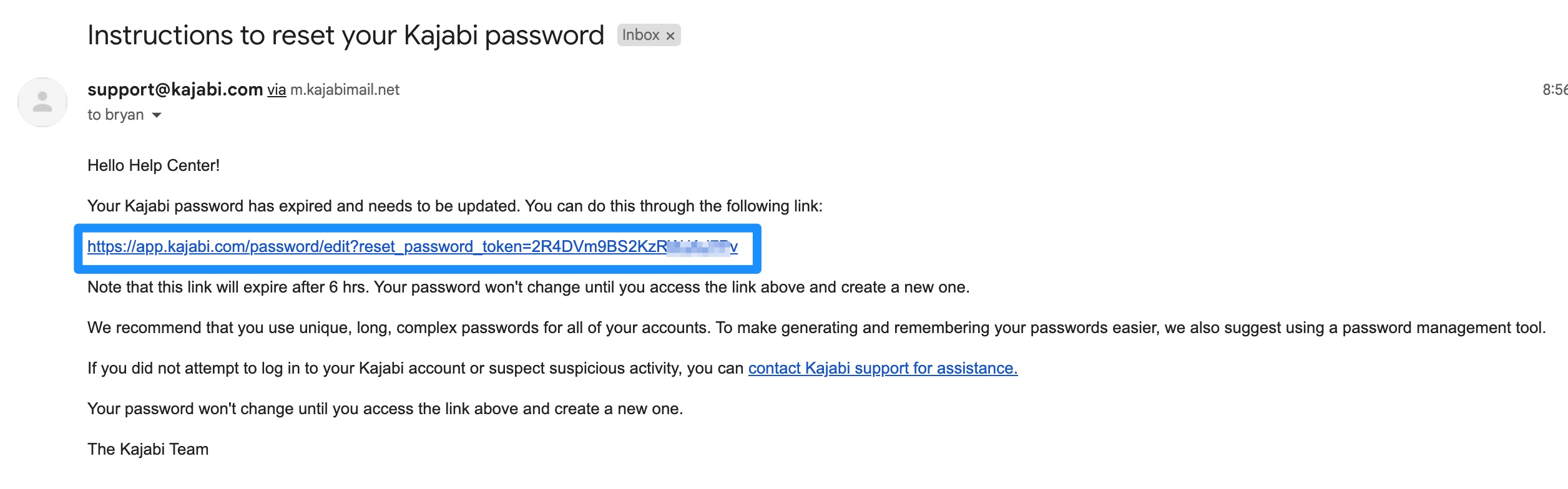Click the 'link will expire after 6 hrs' note

click(529, 288)
